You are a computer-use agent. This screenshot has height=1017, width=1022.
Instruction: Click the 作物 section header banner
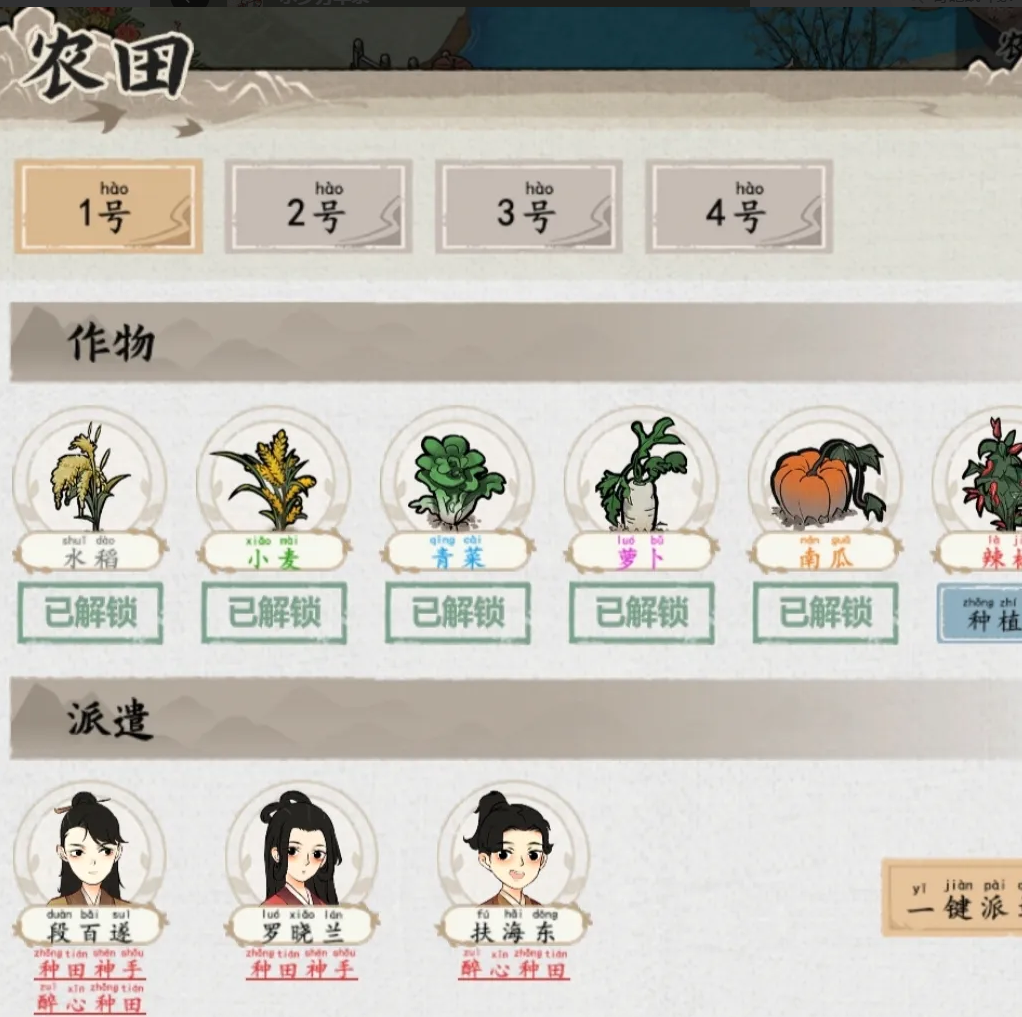pyautogui.click(x=516, y=342)
